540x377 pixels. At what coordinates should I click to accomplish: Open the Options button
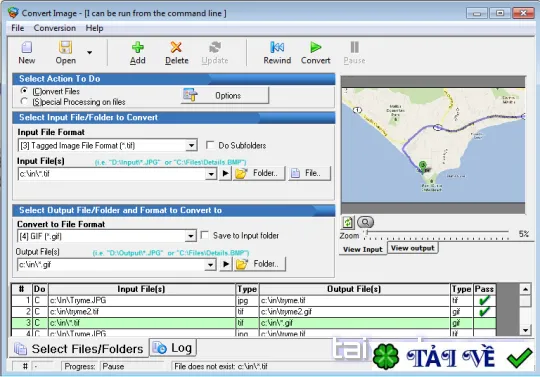(x=225, y=95)
